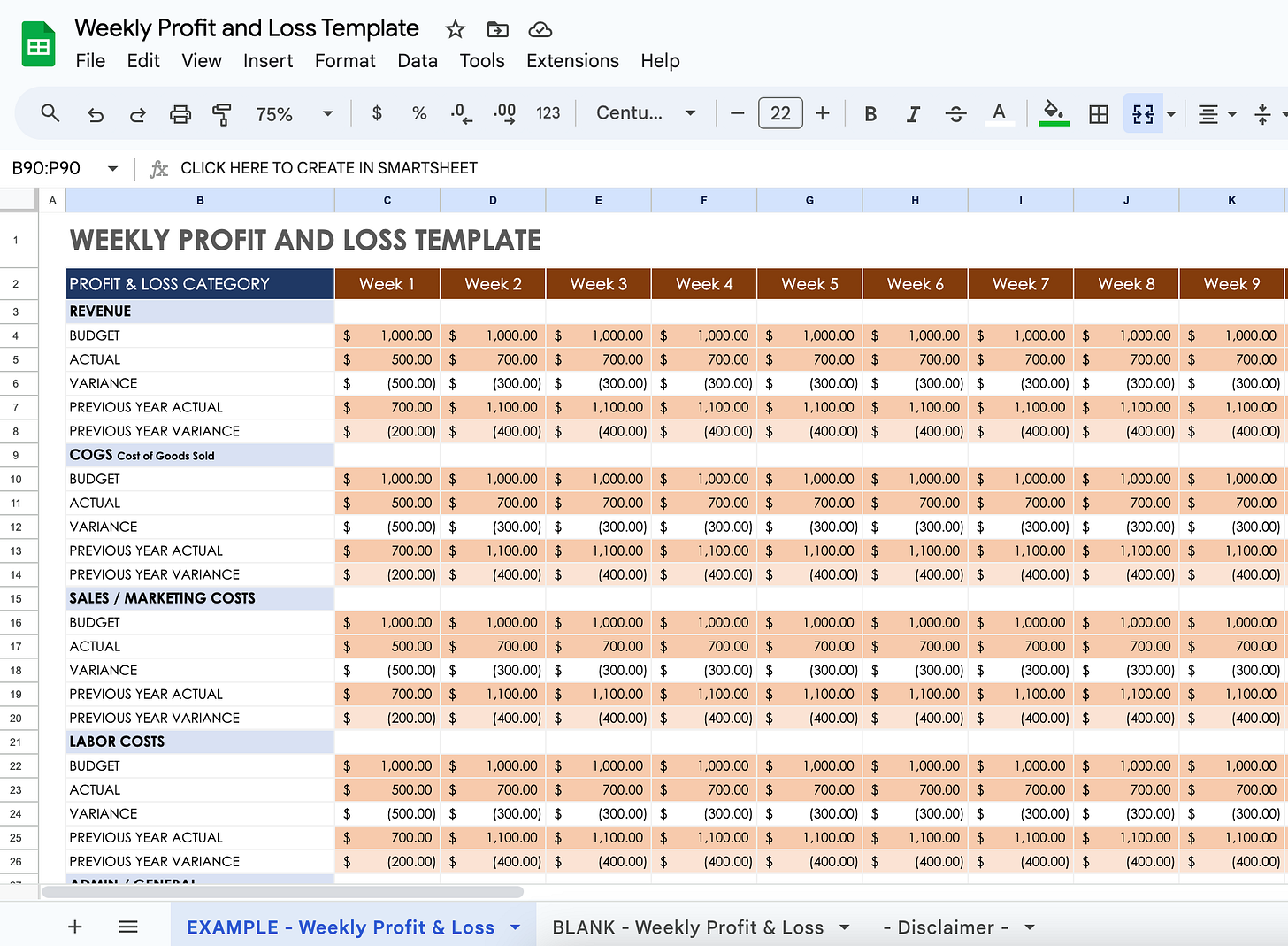Click the document title Weekly Profit and Loss Template
Viewport: 1288px width, 946px height.
click(x=247, y=28)
